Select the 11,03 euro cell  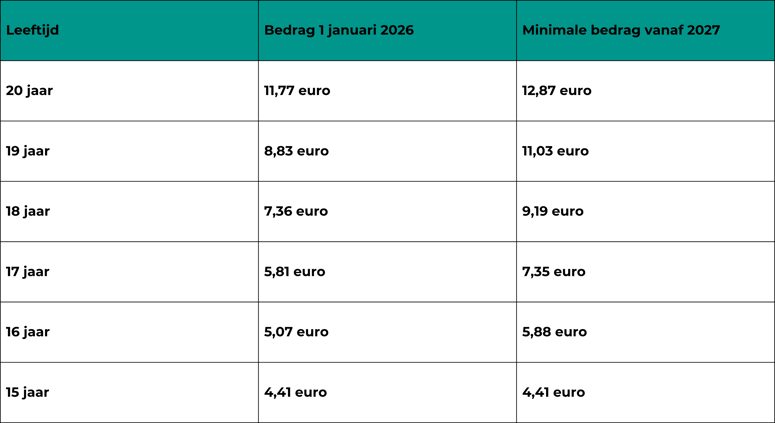tap(555, 151)
